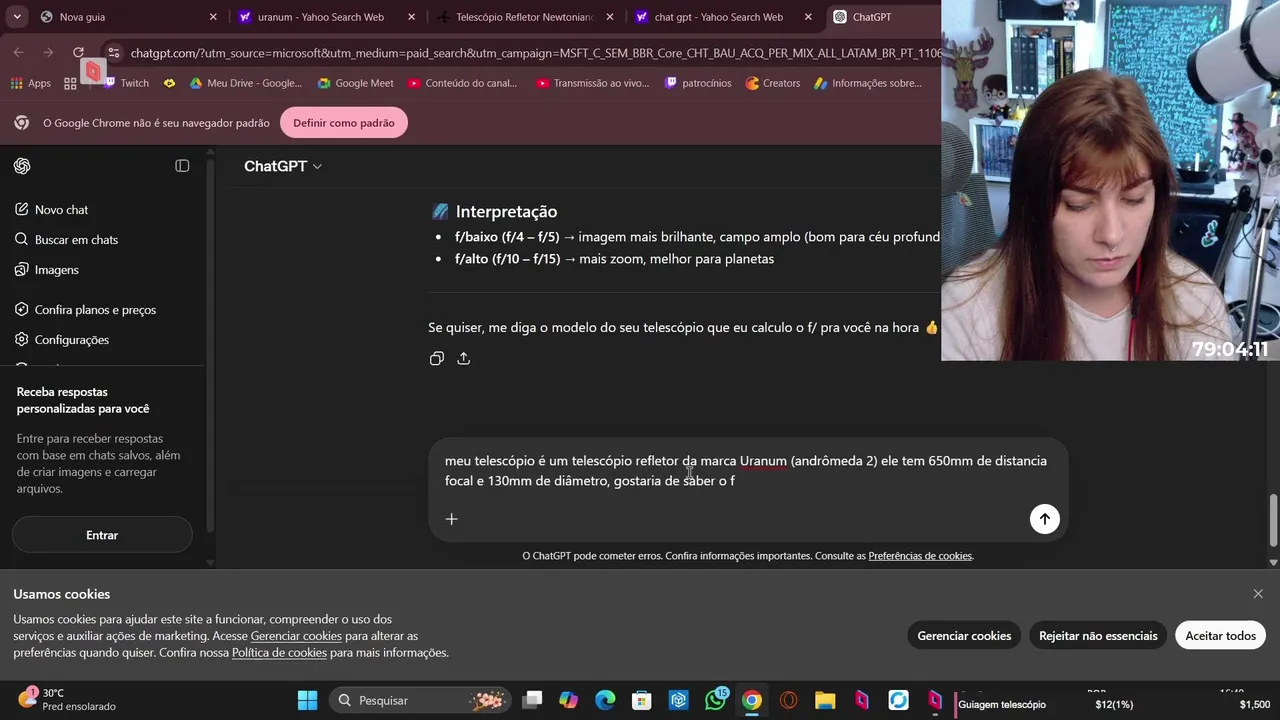
Task: Open Task View on taskbar
Action: click(532, 701)
